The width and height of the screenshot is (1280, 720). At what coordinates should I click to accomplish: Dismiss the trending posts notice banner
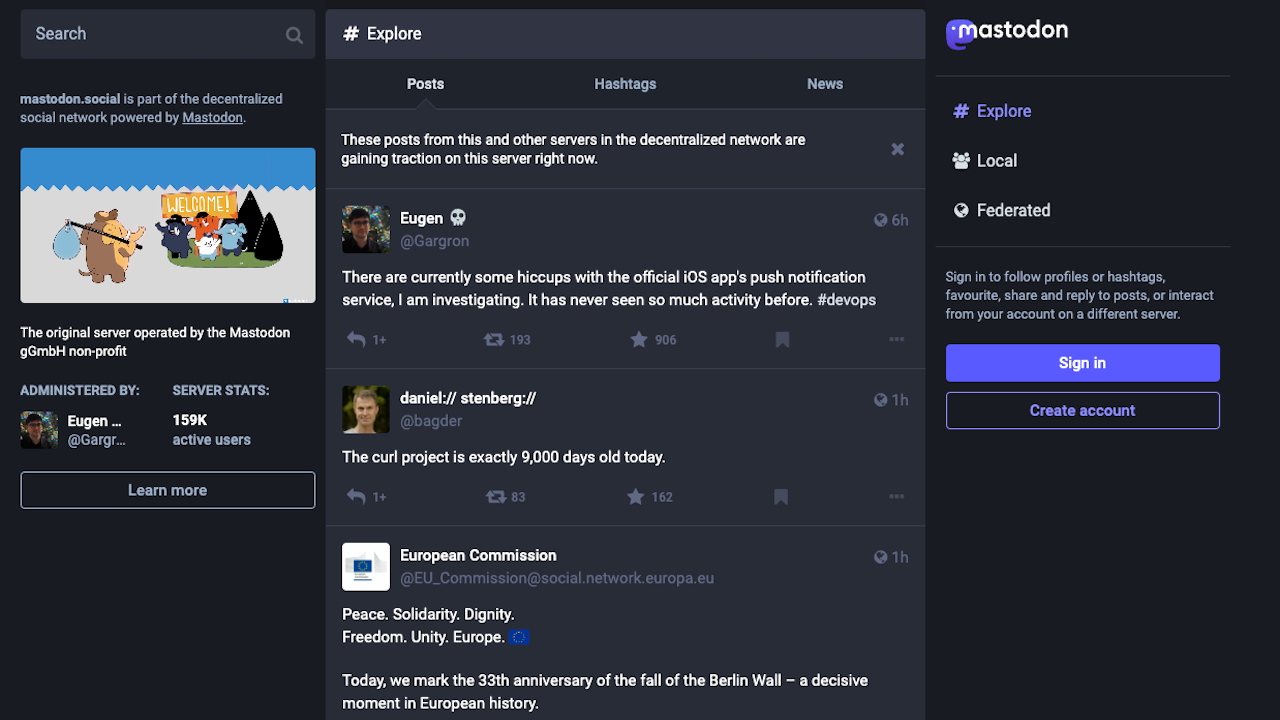pos(898,149)
